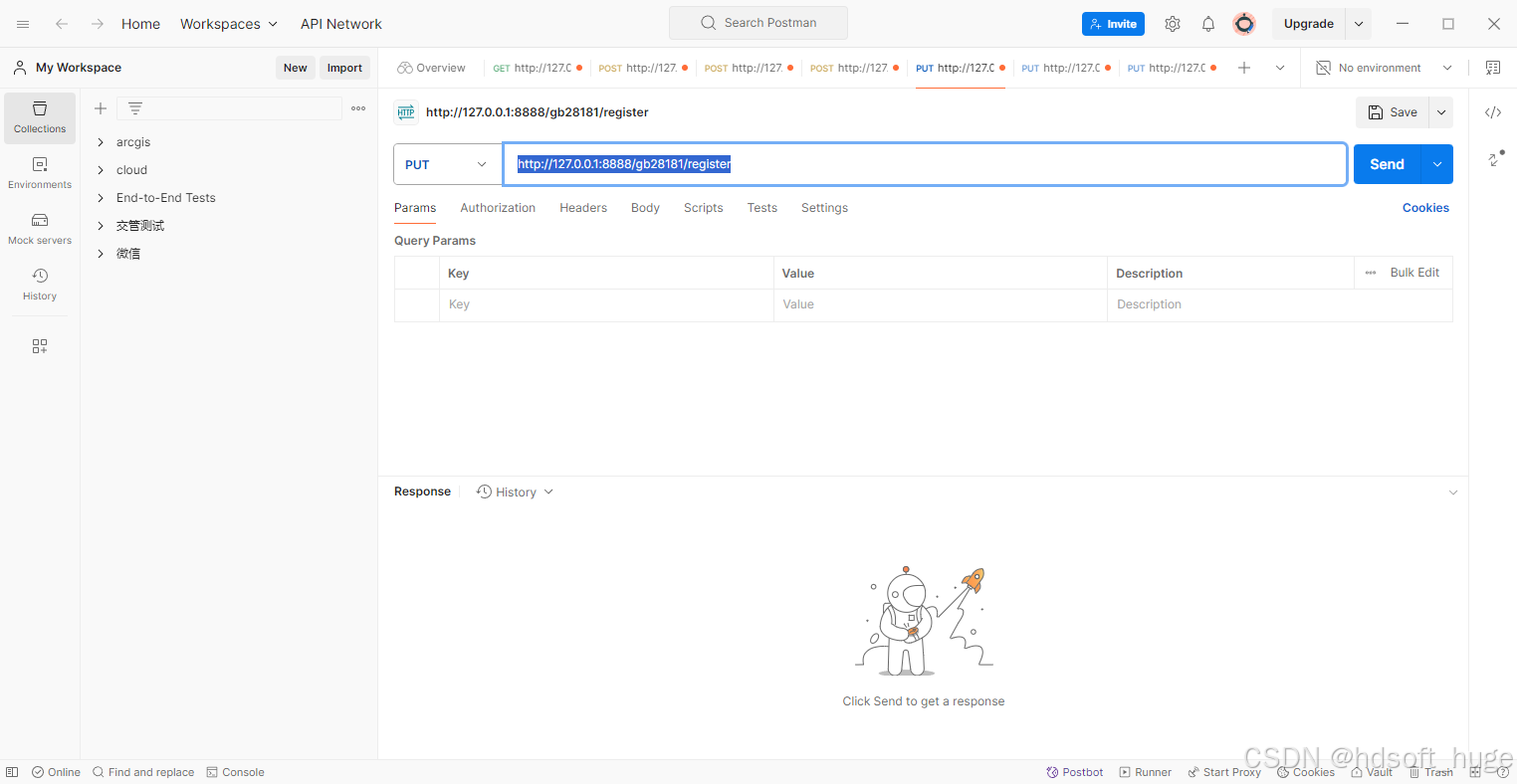Click the Import button
This screenshot has width=1517, height=784.
point(344,68)
